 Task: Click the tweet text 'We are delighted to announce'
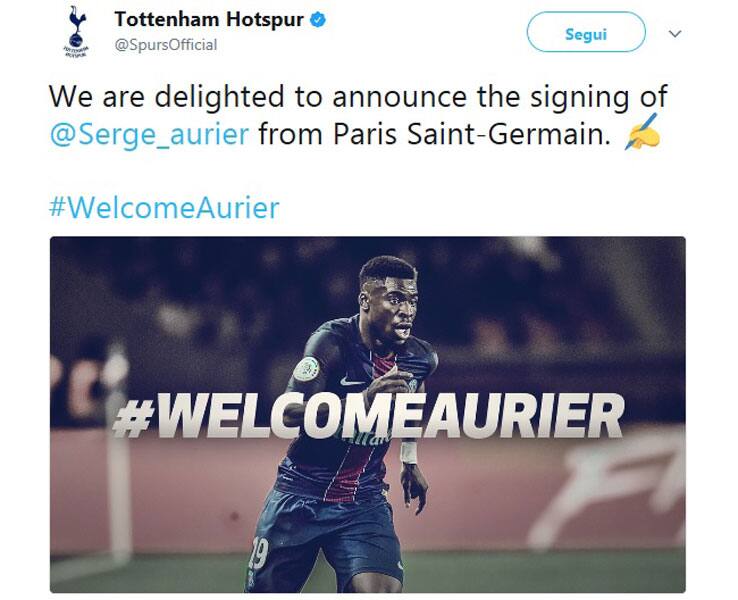coord(258,97)
